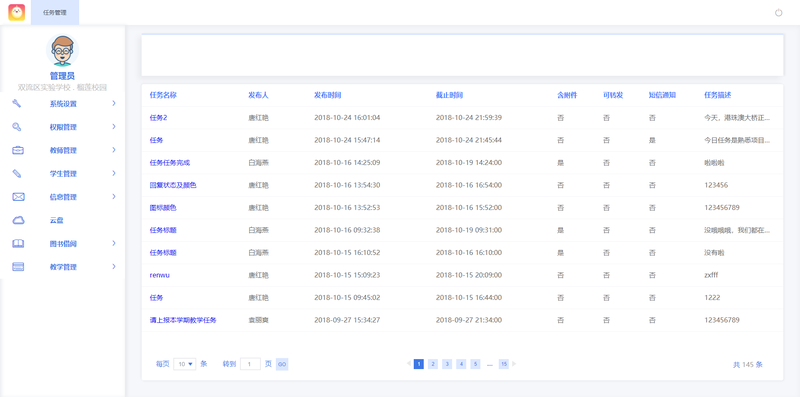Switch to the 任务管理 tab
The image size is (800, 397).
pyautogui.click(x=55, y=13)
